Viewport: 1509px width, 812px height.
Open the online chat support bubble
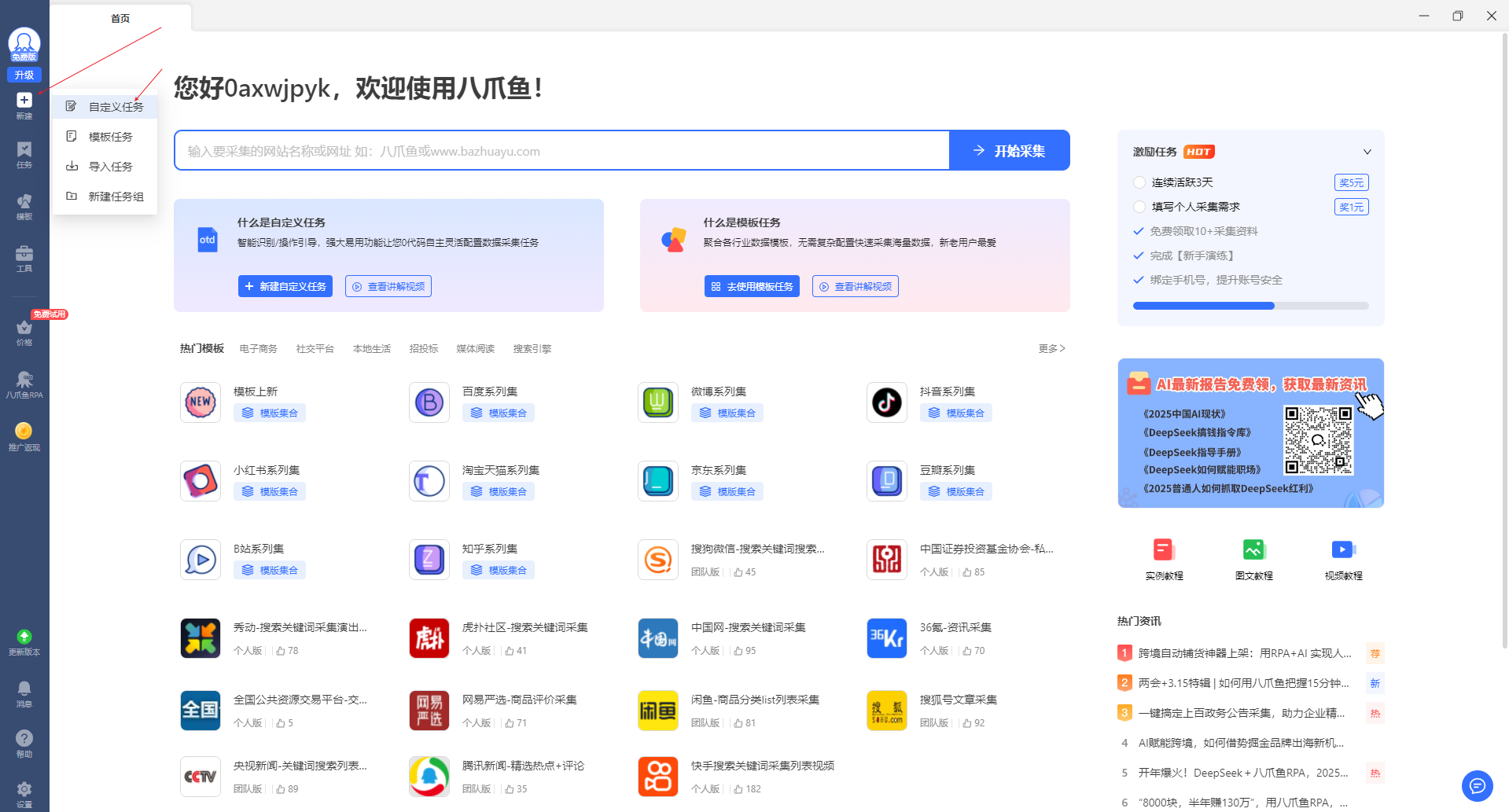click(x=1478, y=785)
